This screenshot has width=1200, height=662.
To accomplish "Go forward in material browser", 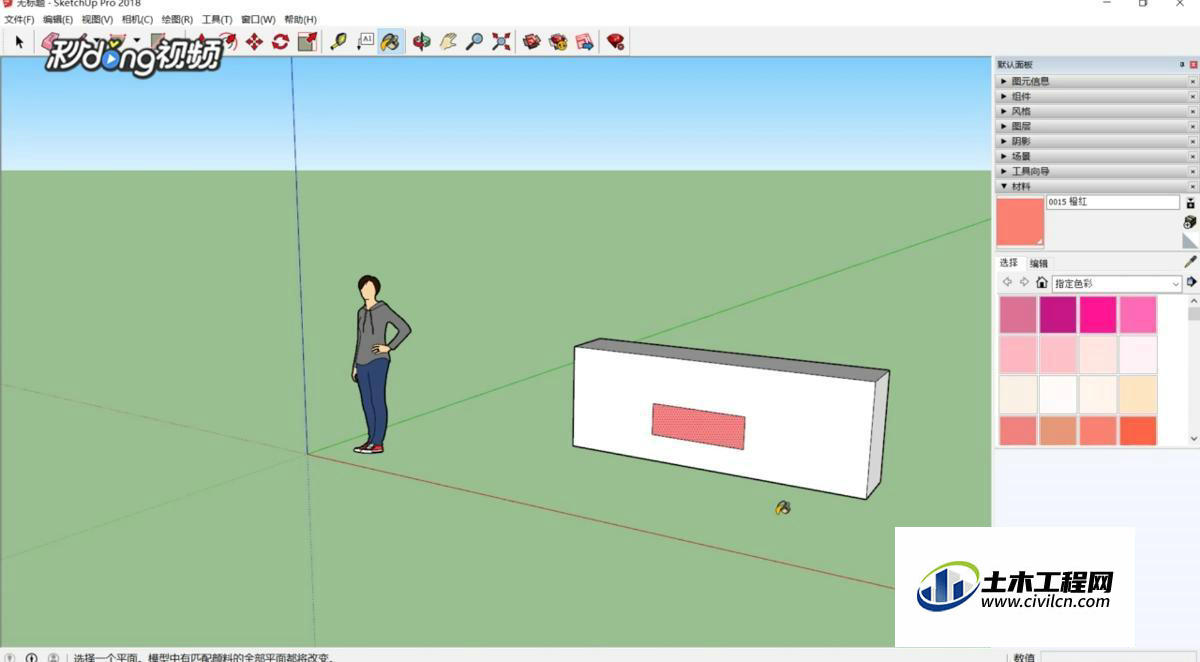I will [x=1024, y=283].
